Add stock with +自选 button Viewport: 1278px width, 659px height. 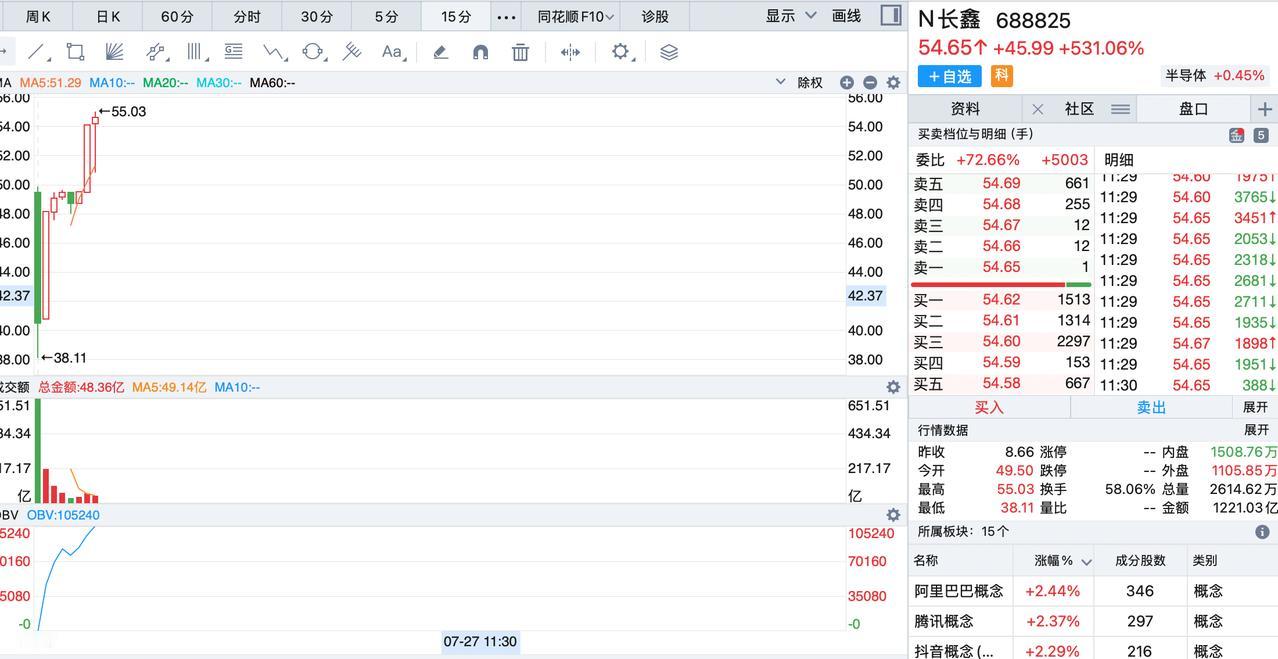pos(949,76)
